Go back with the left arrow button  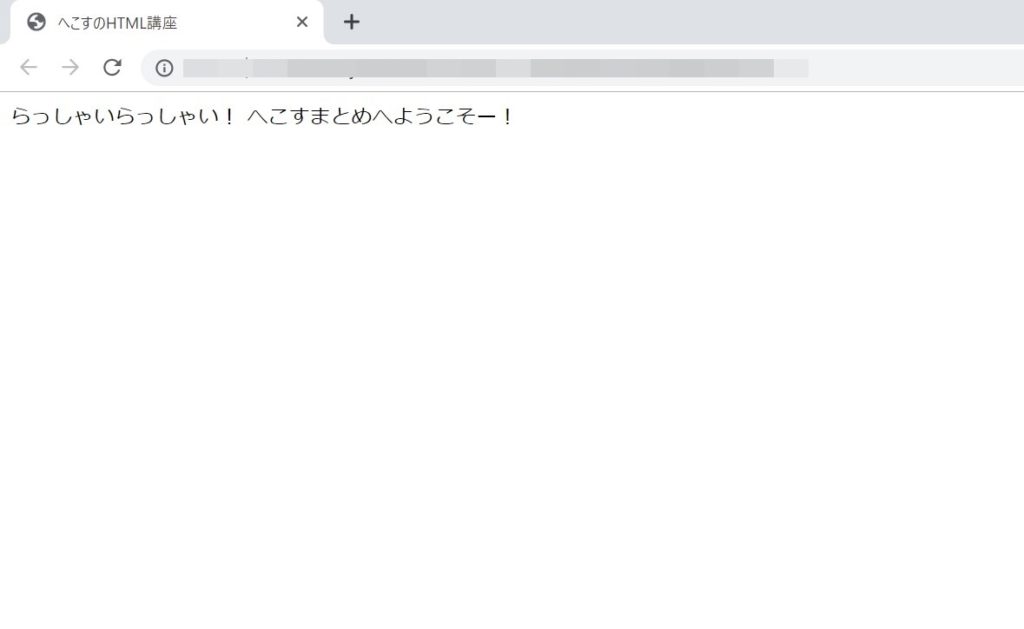29,67
